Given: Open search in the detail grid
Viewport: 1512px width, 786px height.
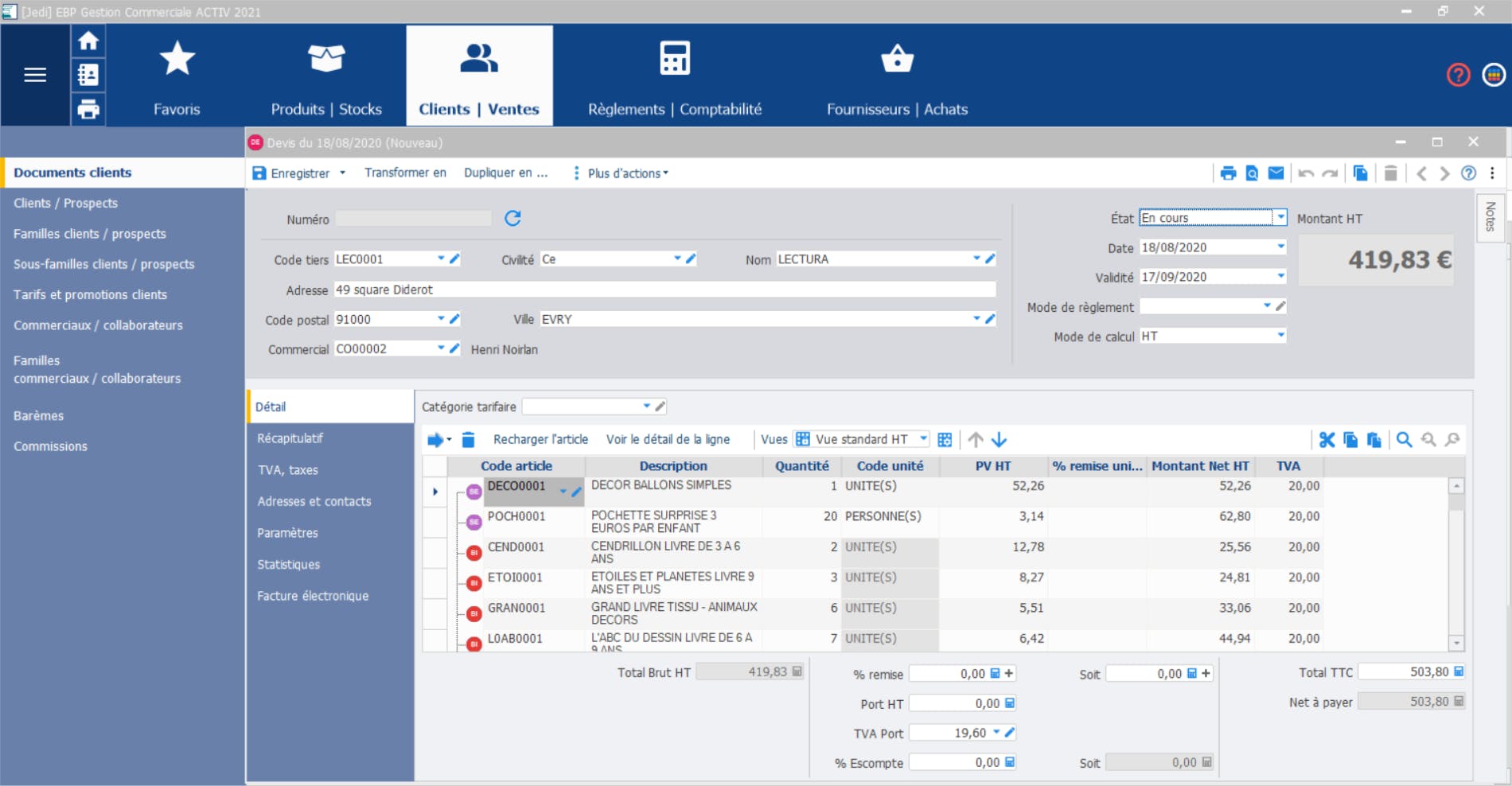Looking at the screenshot, I should [x=1404, y=438].
